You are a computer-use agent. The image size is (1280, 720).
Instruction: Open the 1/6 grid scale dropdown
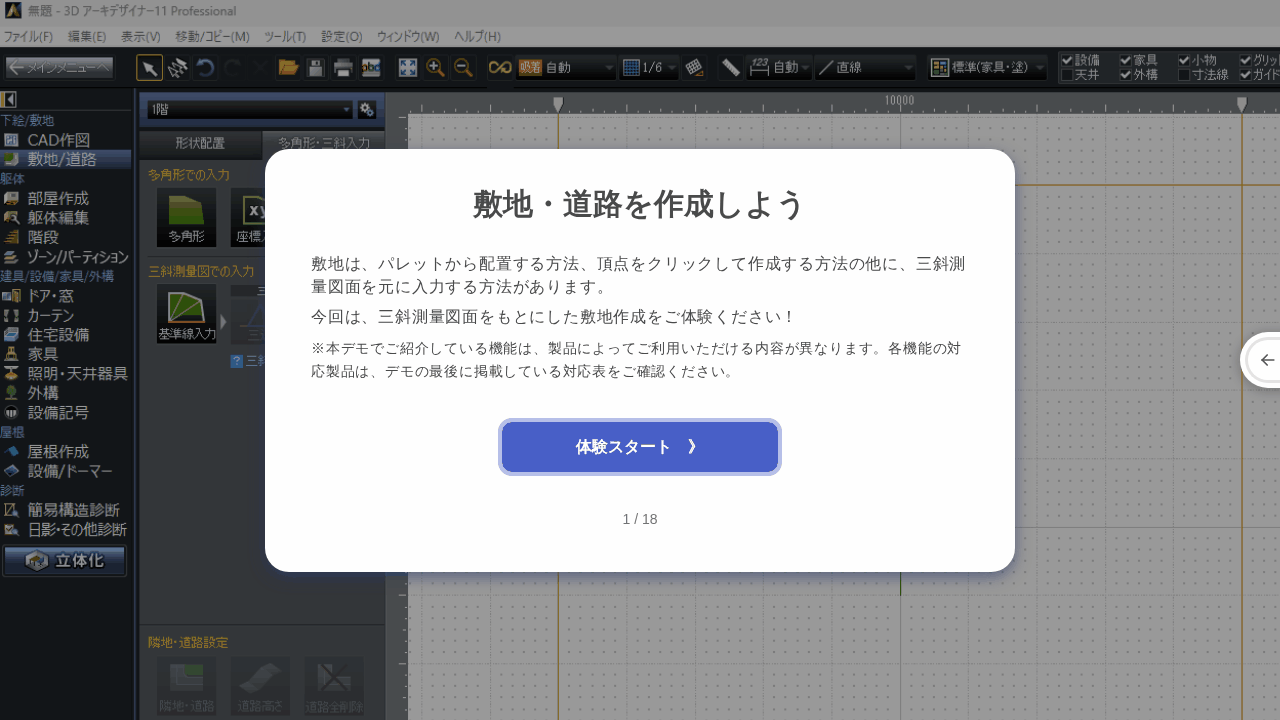(650, 68)
